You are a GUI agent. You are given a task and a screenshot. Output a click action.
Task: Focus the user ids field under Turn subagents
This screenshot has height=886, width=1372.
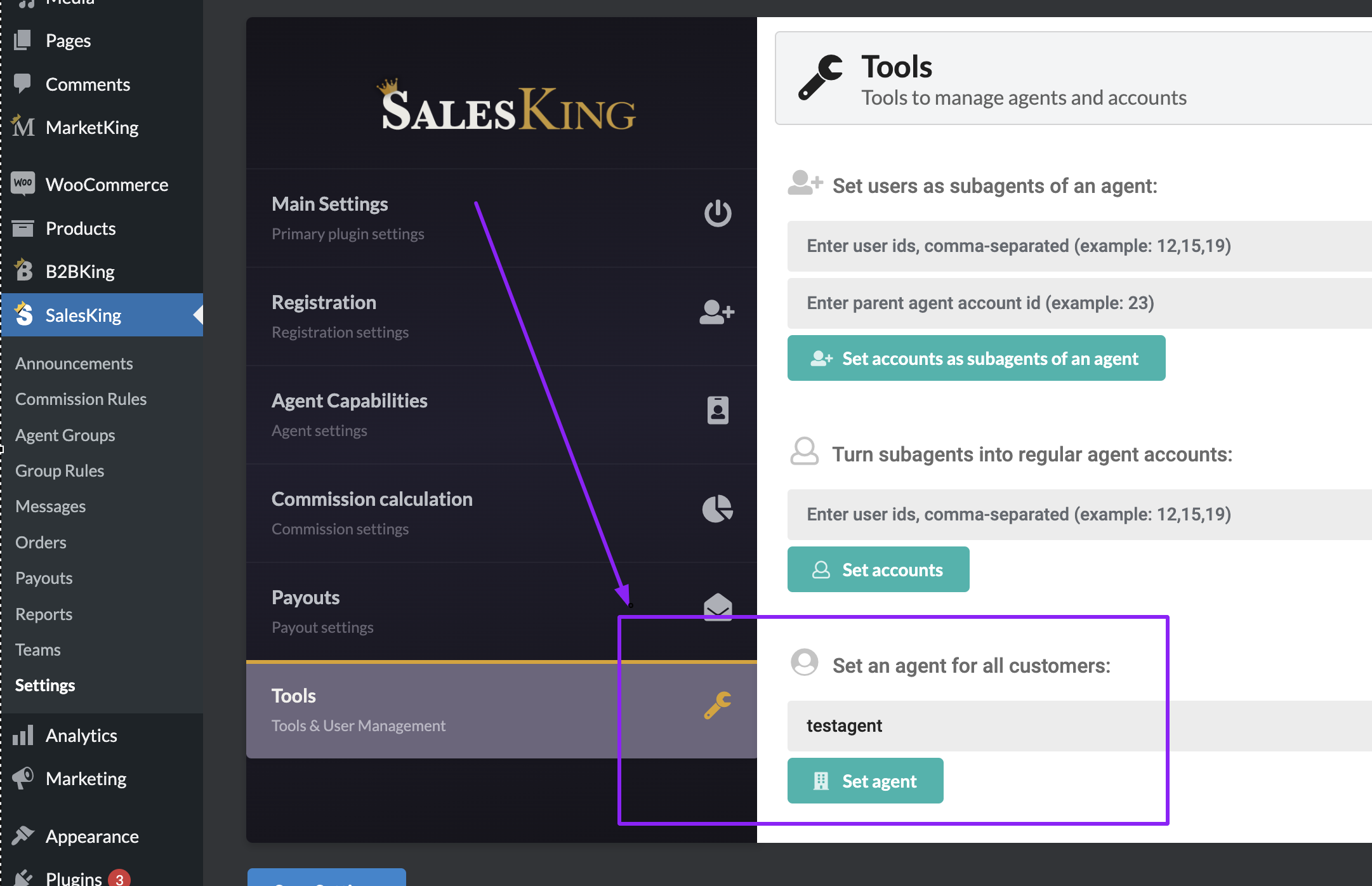pyautogui.click(x=1079, y=515)
